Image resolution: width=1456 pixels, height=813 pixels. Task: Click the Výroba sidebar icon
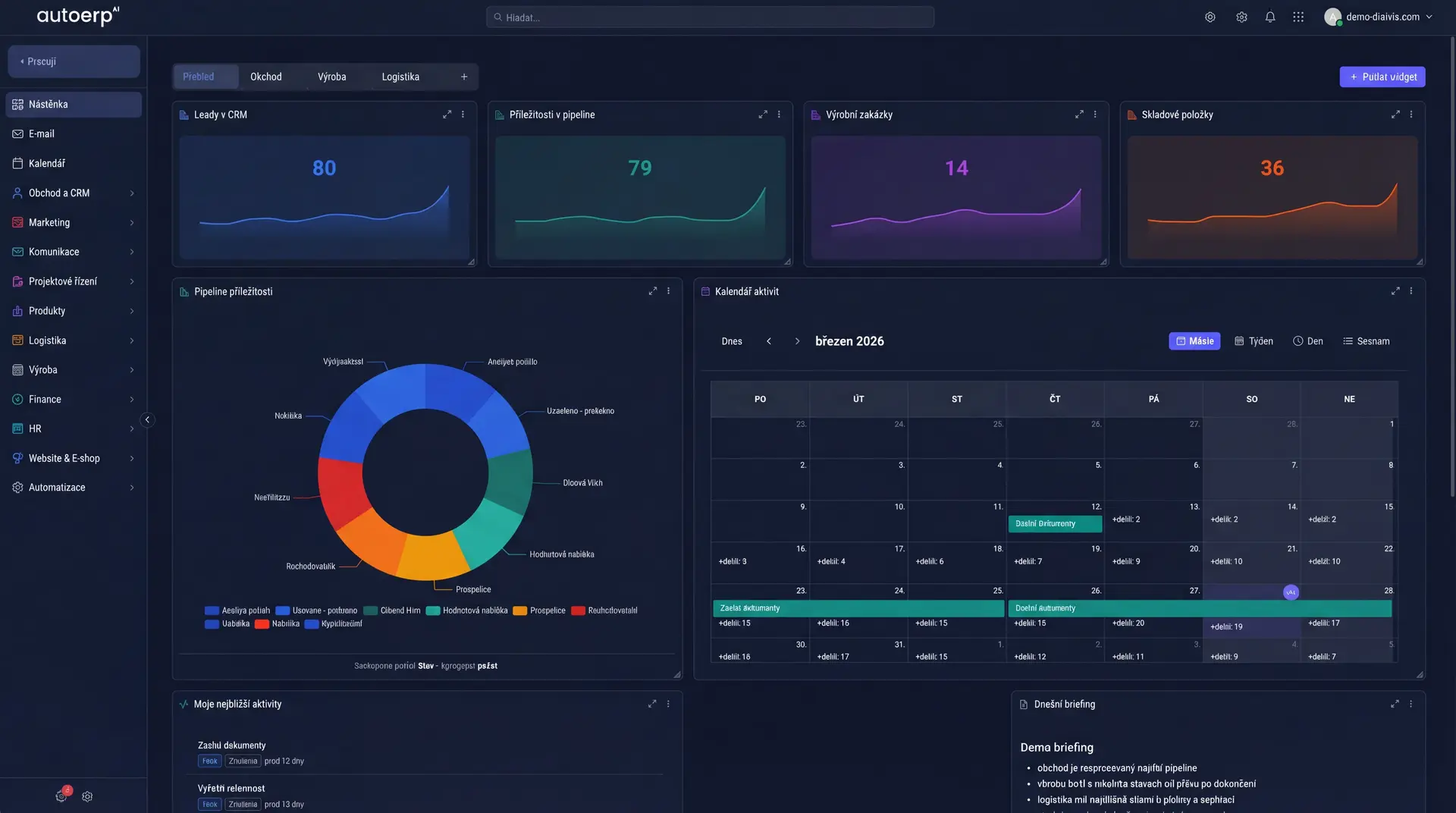point(17,370)
